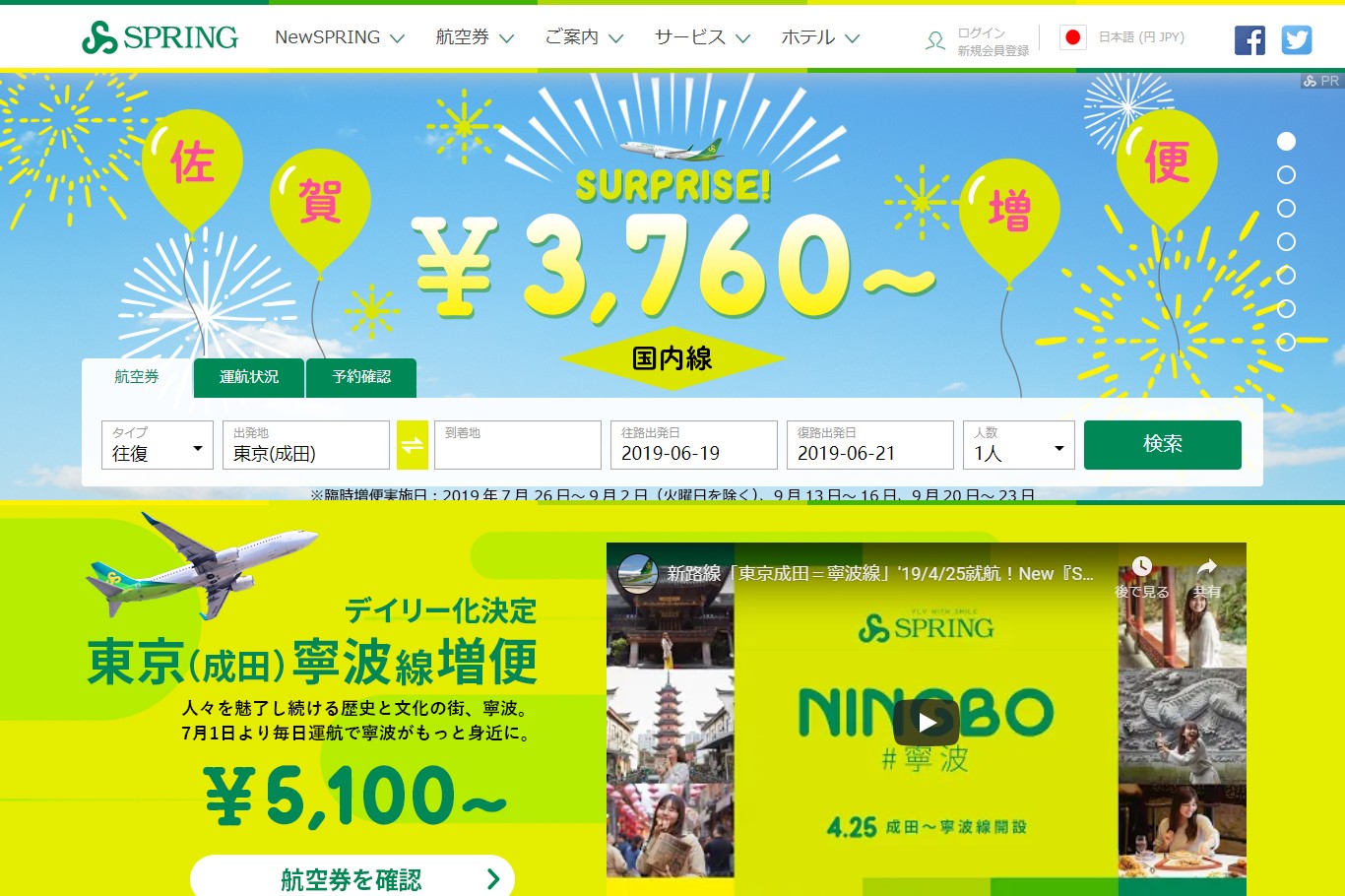Click the video's share icon

tap(1206, 578)
